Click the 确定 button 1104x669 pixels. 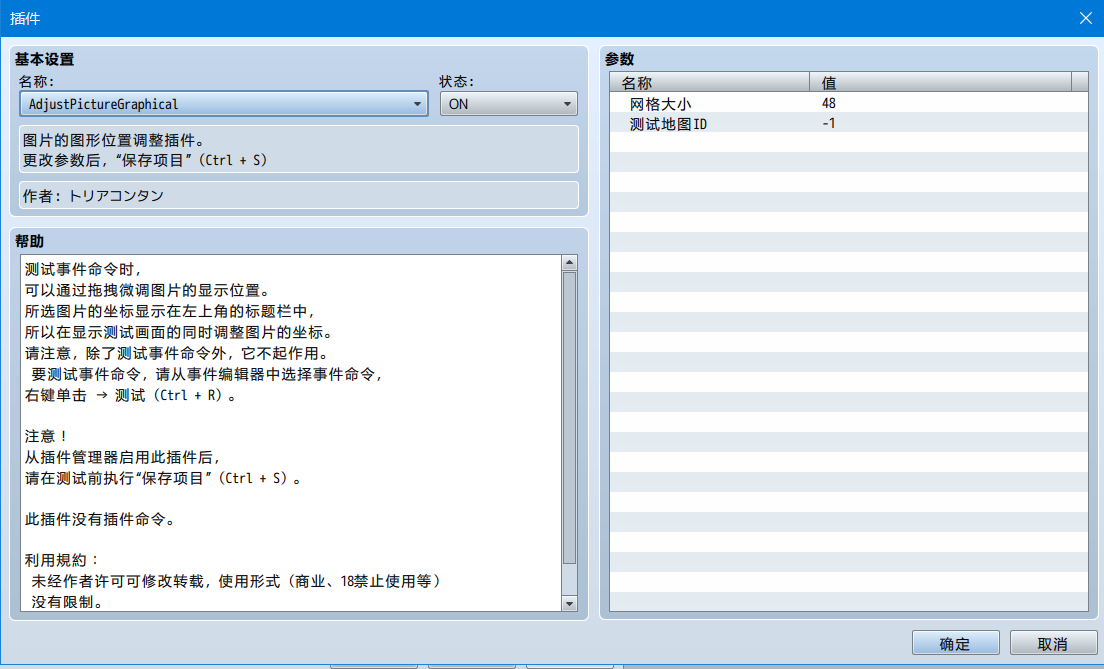(955, 644)
